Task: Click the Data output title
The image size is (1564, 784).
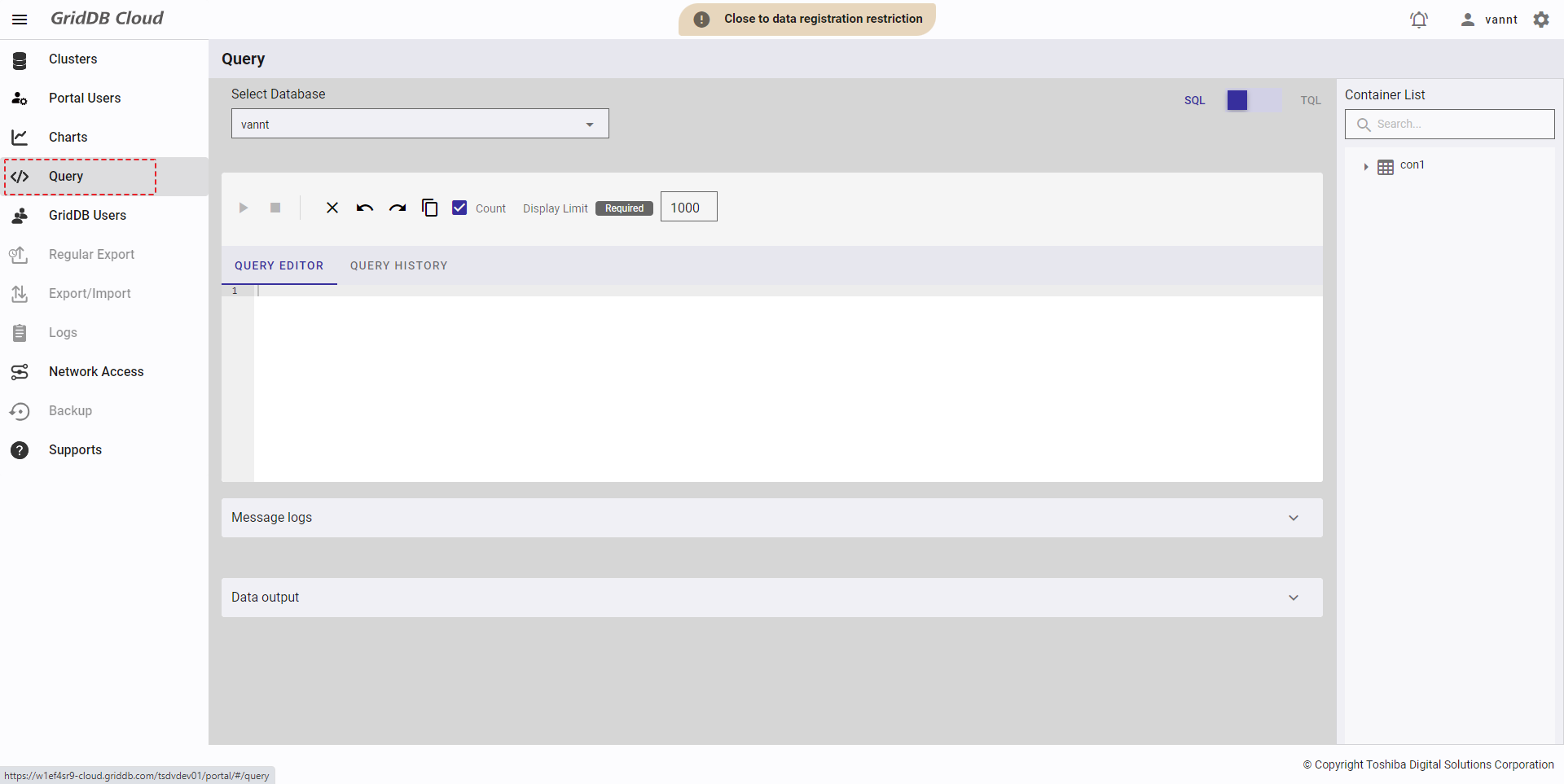Action: 265,597
